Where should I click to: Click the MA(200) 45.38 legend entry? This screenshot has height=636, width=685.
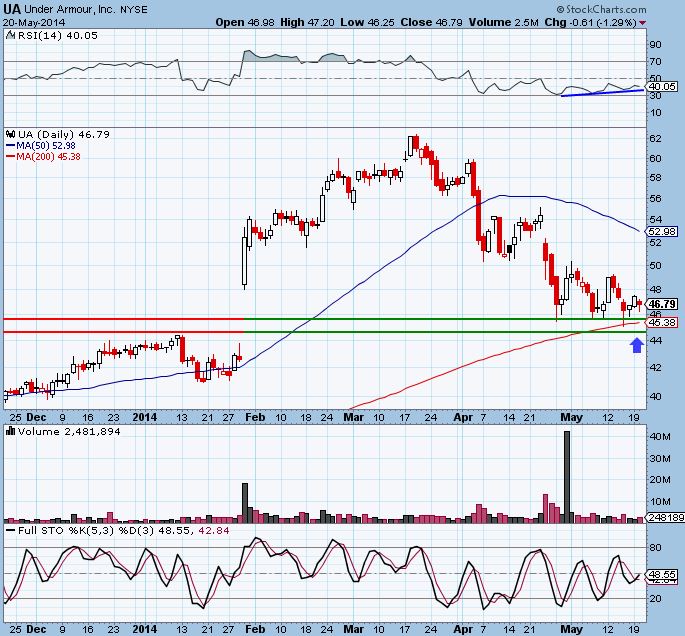[x=43, y=156]
